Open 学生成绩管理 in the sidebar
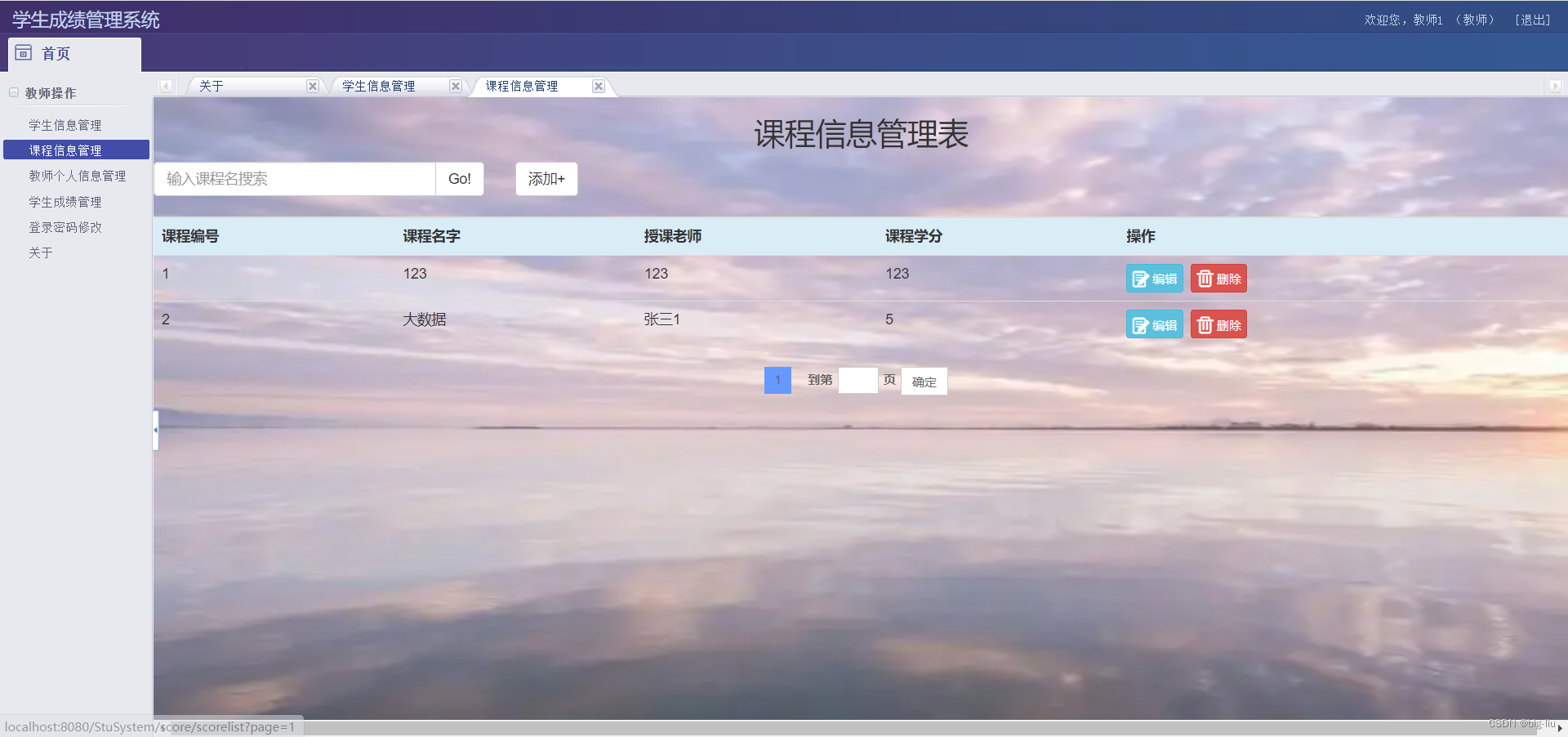 coord(65,202)
